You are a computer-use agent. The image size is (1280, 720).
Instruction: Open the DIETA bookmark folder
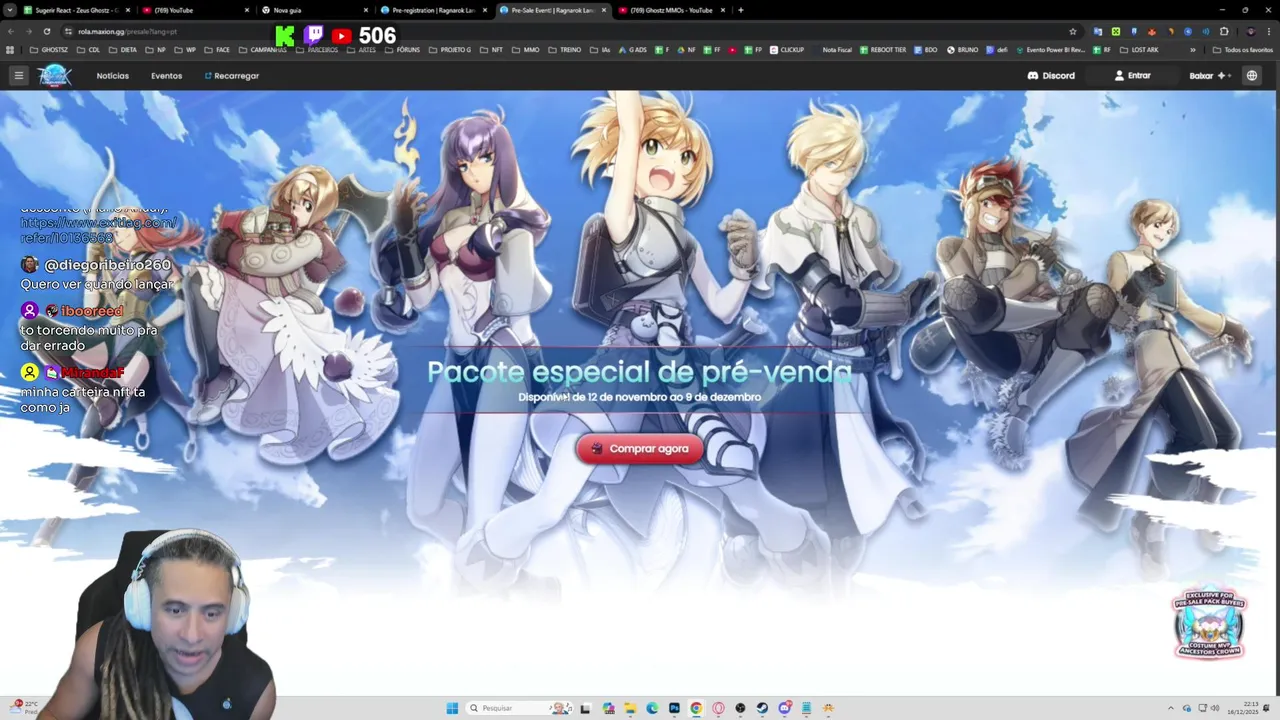coord(122,49)
